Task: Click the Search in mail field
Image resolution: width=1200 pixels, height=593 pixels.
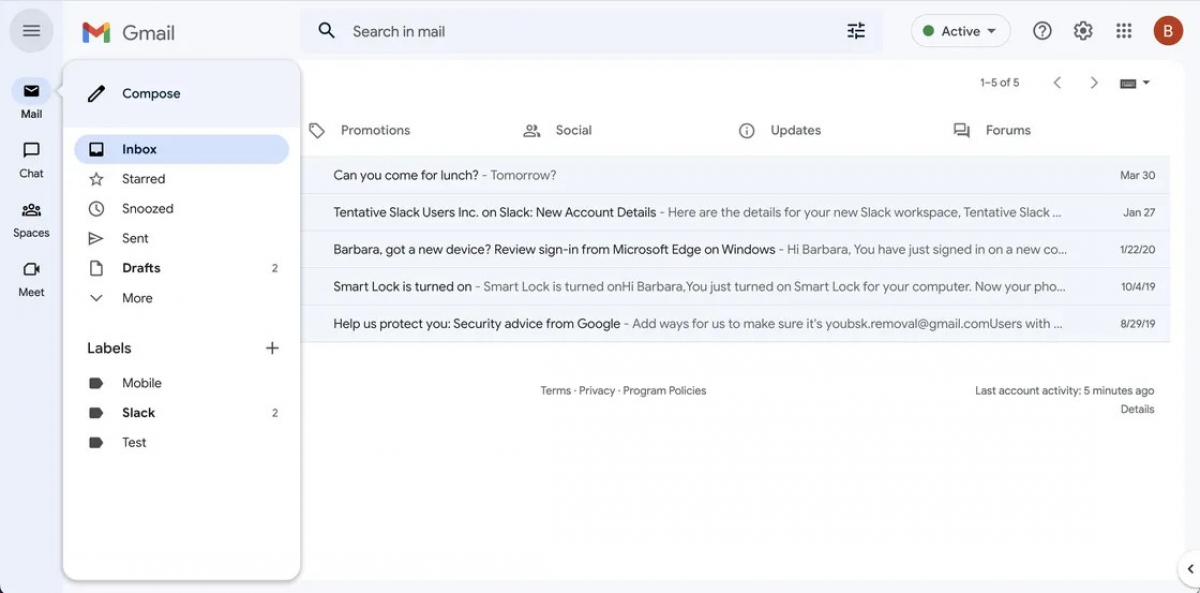Action: click(590, 31)
